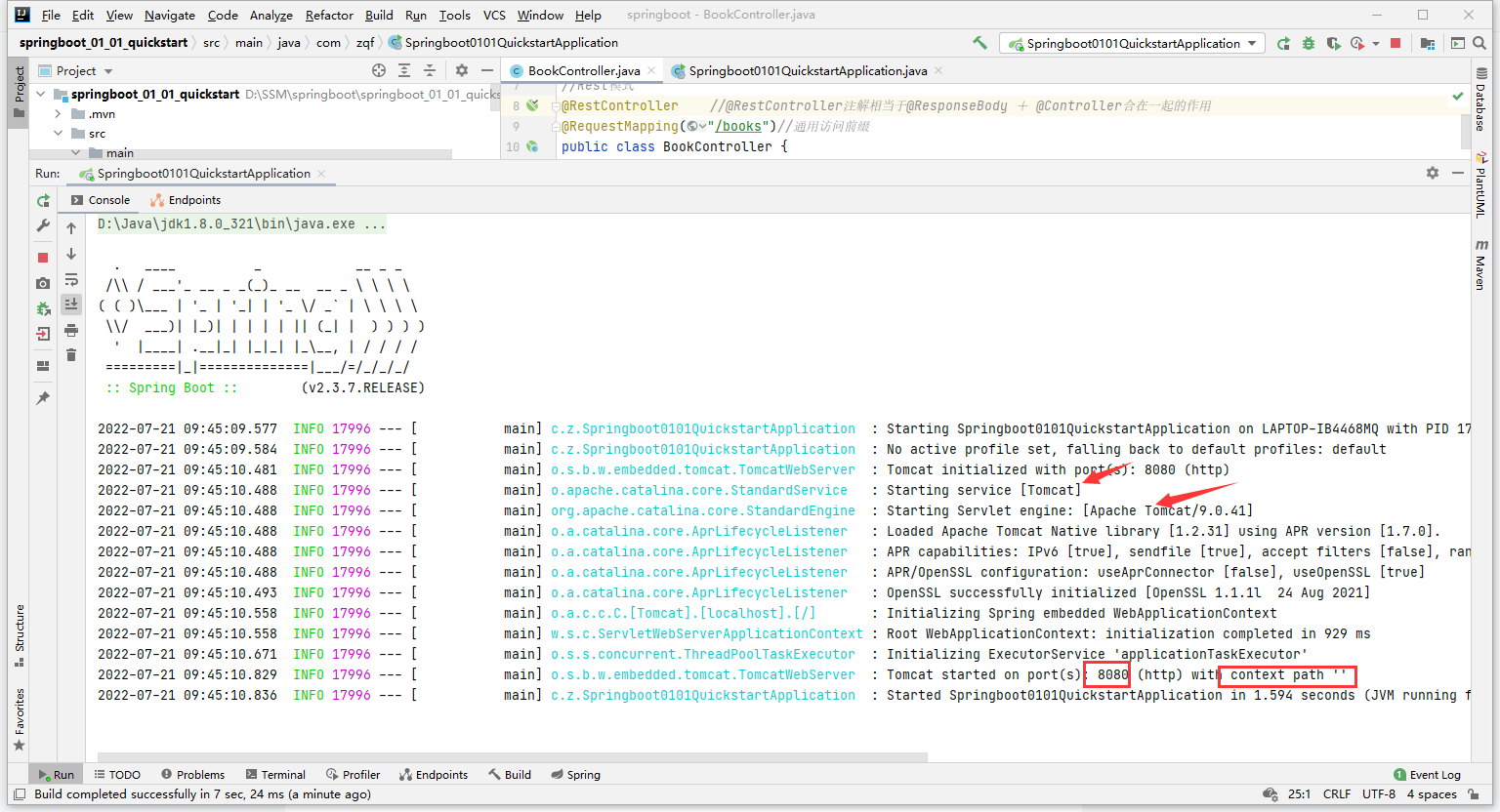Toggle PlantUML tool window on right
Viewport: 1500px width, 812px height.
click(1481, 184)
